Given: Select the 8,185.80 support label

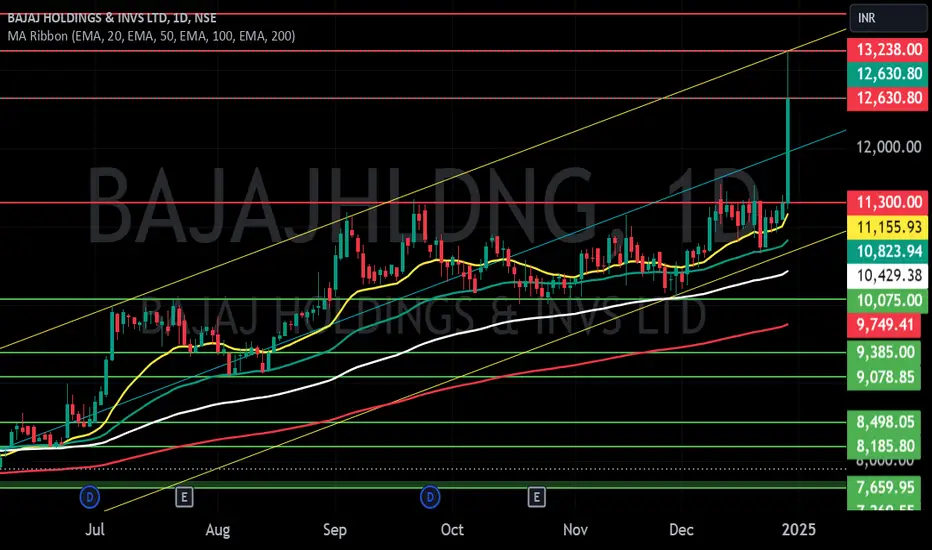Looking at the screenshot, I should [x=884, y=446].
